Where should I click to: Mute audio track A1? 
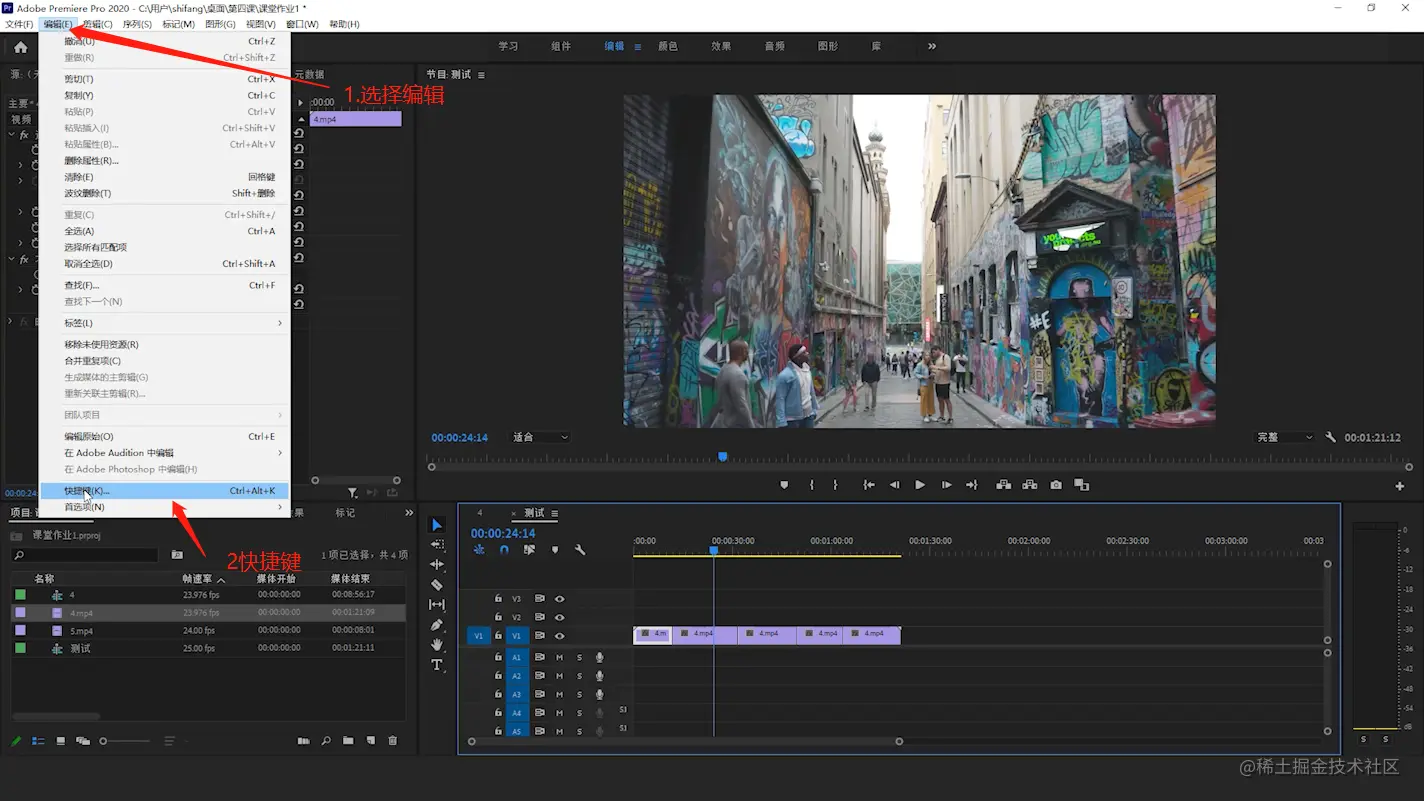click(560, 657)
